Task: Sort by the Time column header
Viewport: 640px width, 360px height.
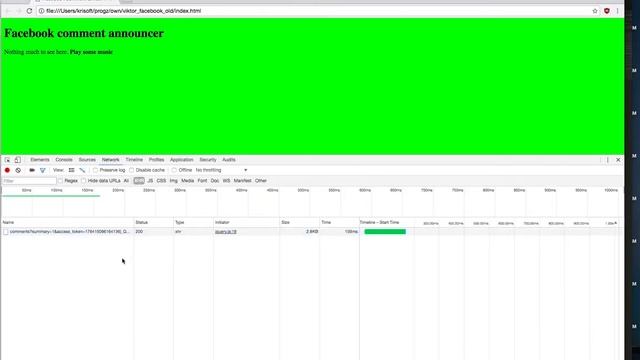Action: click(339, 222)
